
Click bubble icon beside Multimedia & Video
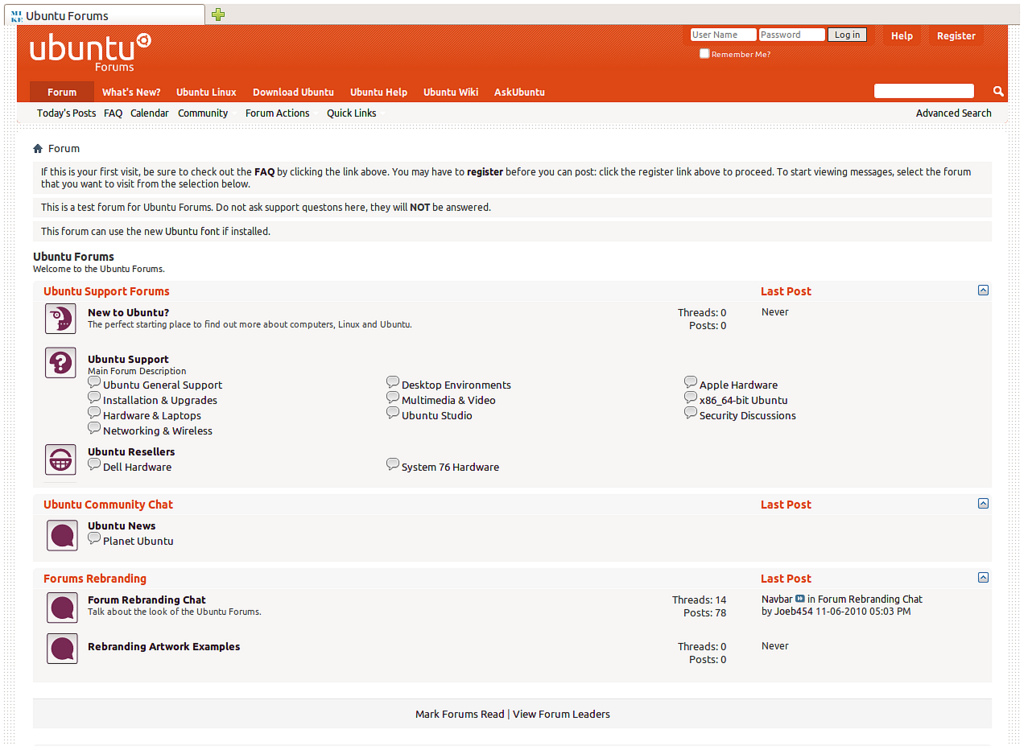(x=392, y=398)
